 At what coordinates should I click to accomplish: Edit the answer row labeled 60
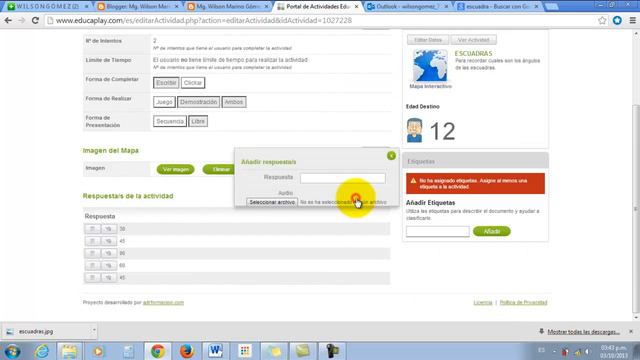tap(109, 266)
